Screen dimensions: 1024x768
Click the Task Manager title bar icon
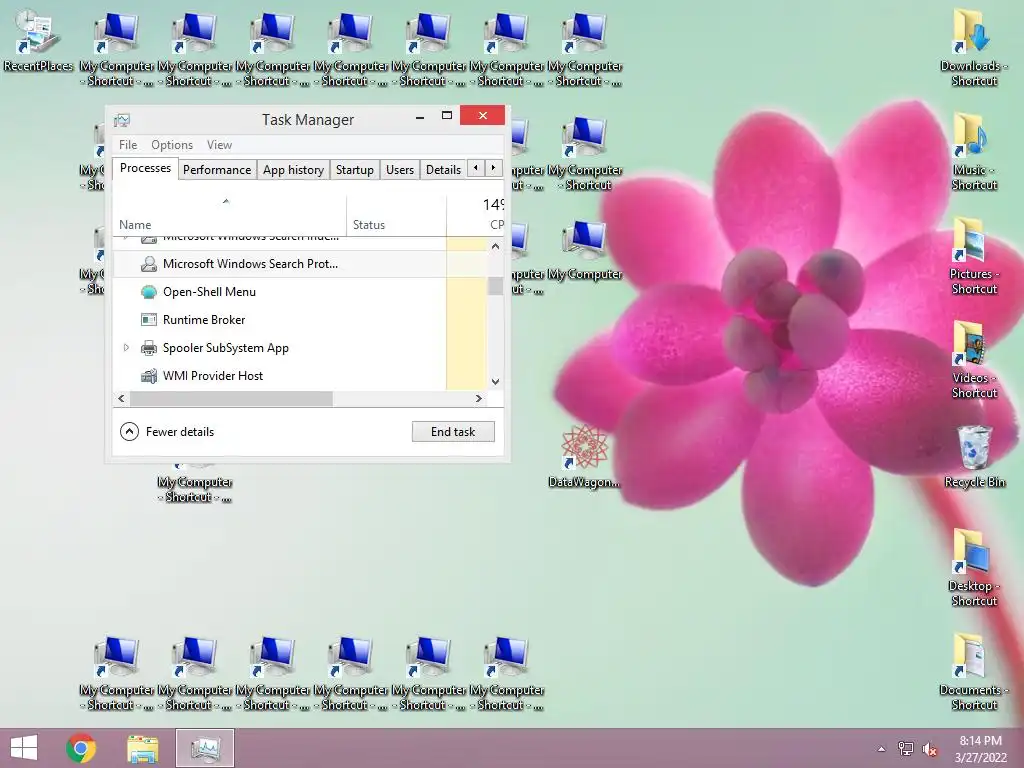tap(122, 120)
